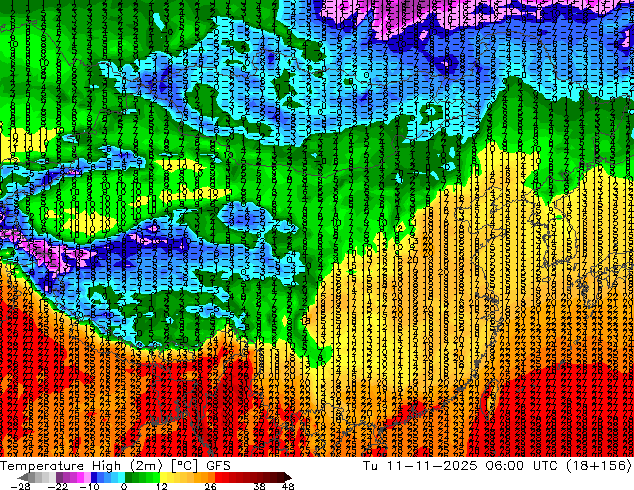Click the '-22' legend label
The image size is (634, 490).
coord(58,486)
